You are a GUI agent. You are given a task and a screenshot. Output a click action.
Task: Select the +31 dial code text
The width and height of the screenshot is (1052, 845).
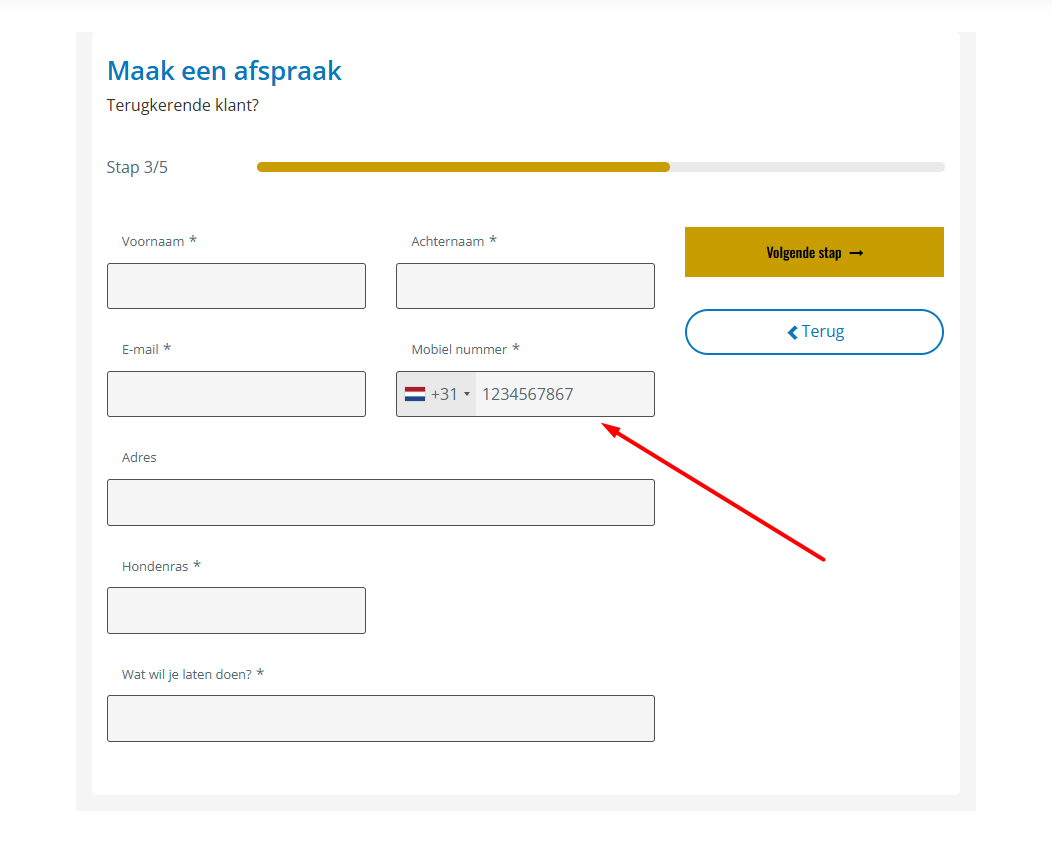(444, 394)
